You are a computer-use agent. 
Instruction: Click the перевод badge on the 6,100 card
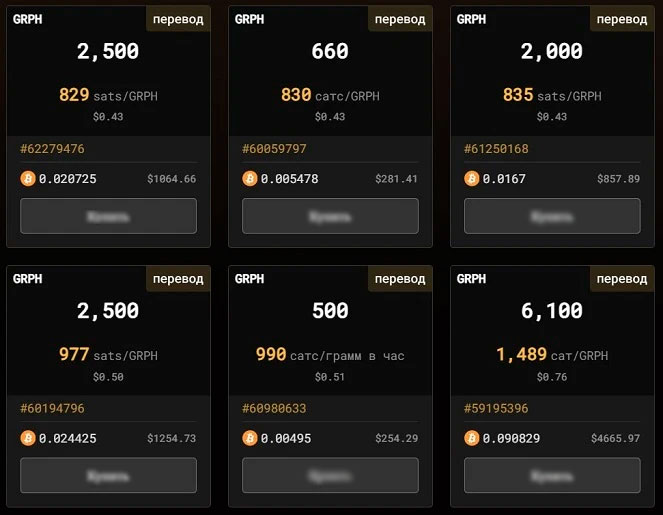pyautogui.click(x=622, y=279)
